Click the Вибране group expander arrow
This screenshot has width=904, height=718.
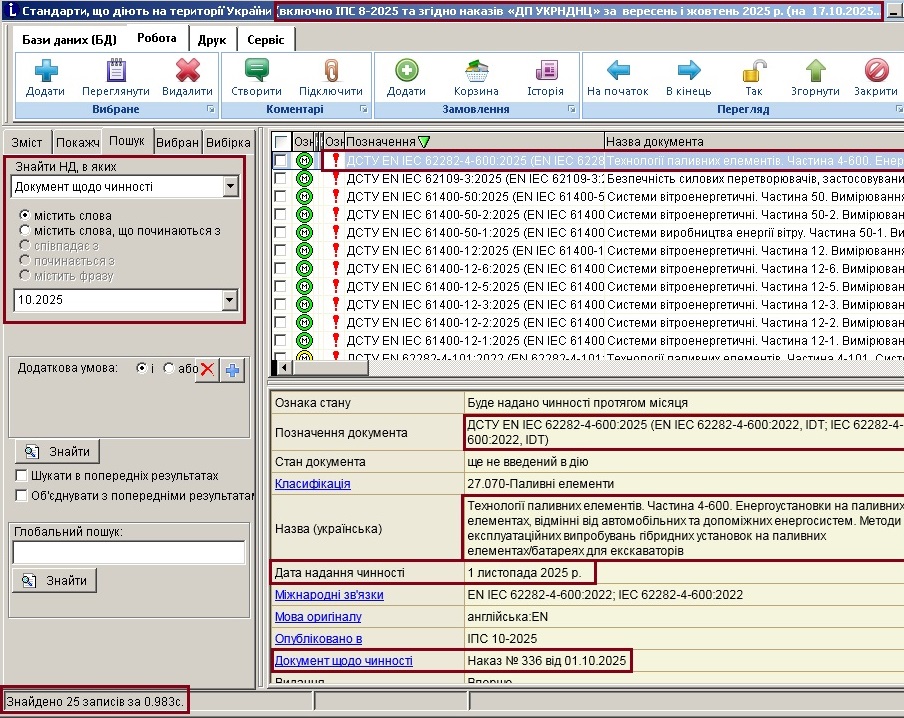coord(210,109)
